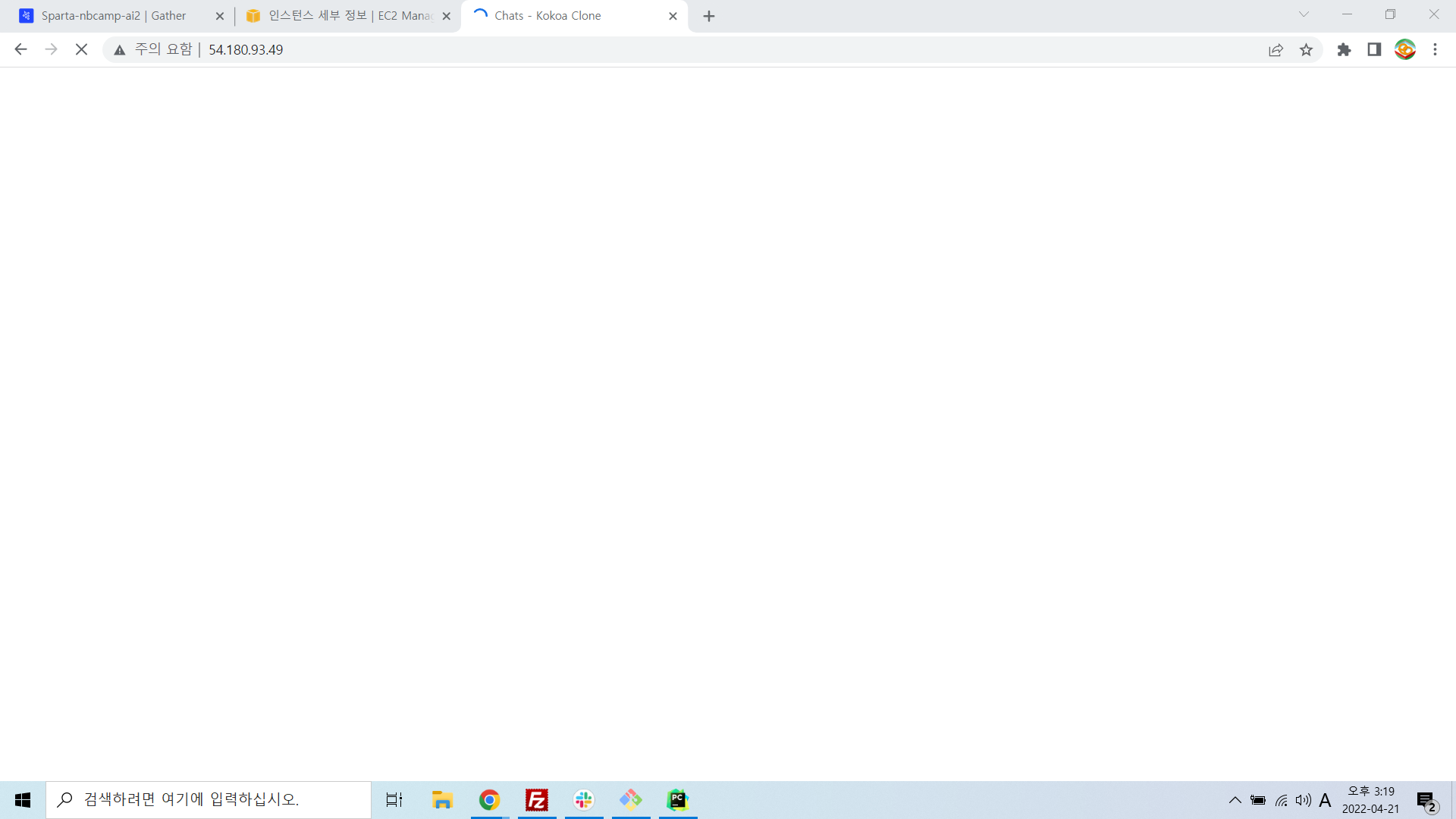
Task: Share this page icon
Action: [x=1276, y=49]
